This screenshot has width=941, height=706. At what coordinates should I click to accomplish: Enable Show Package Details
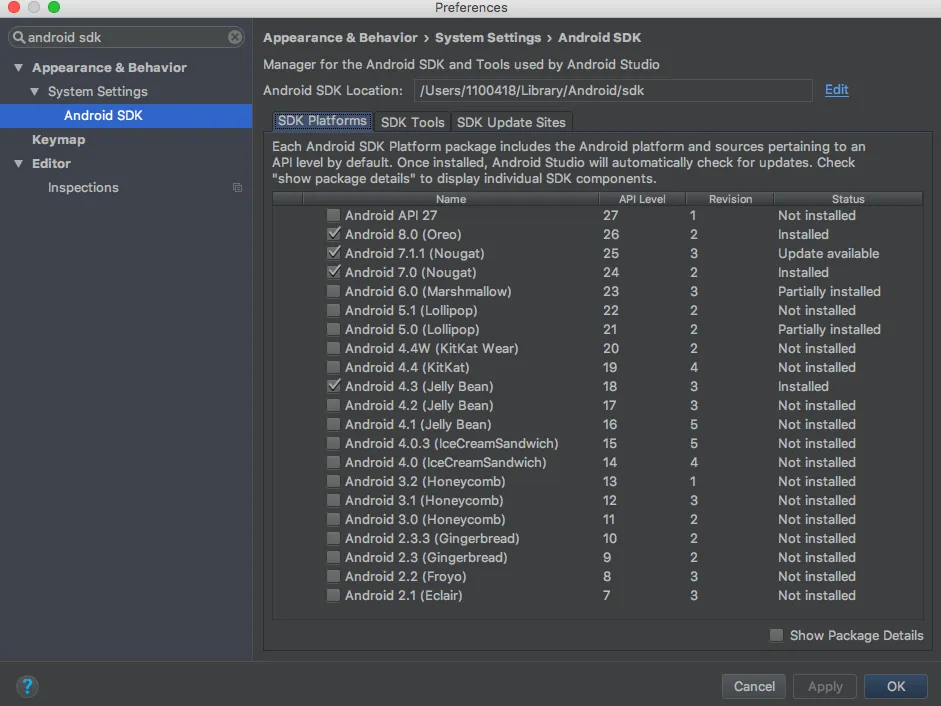coord(776,635)
